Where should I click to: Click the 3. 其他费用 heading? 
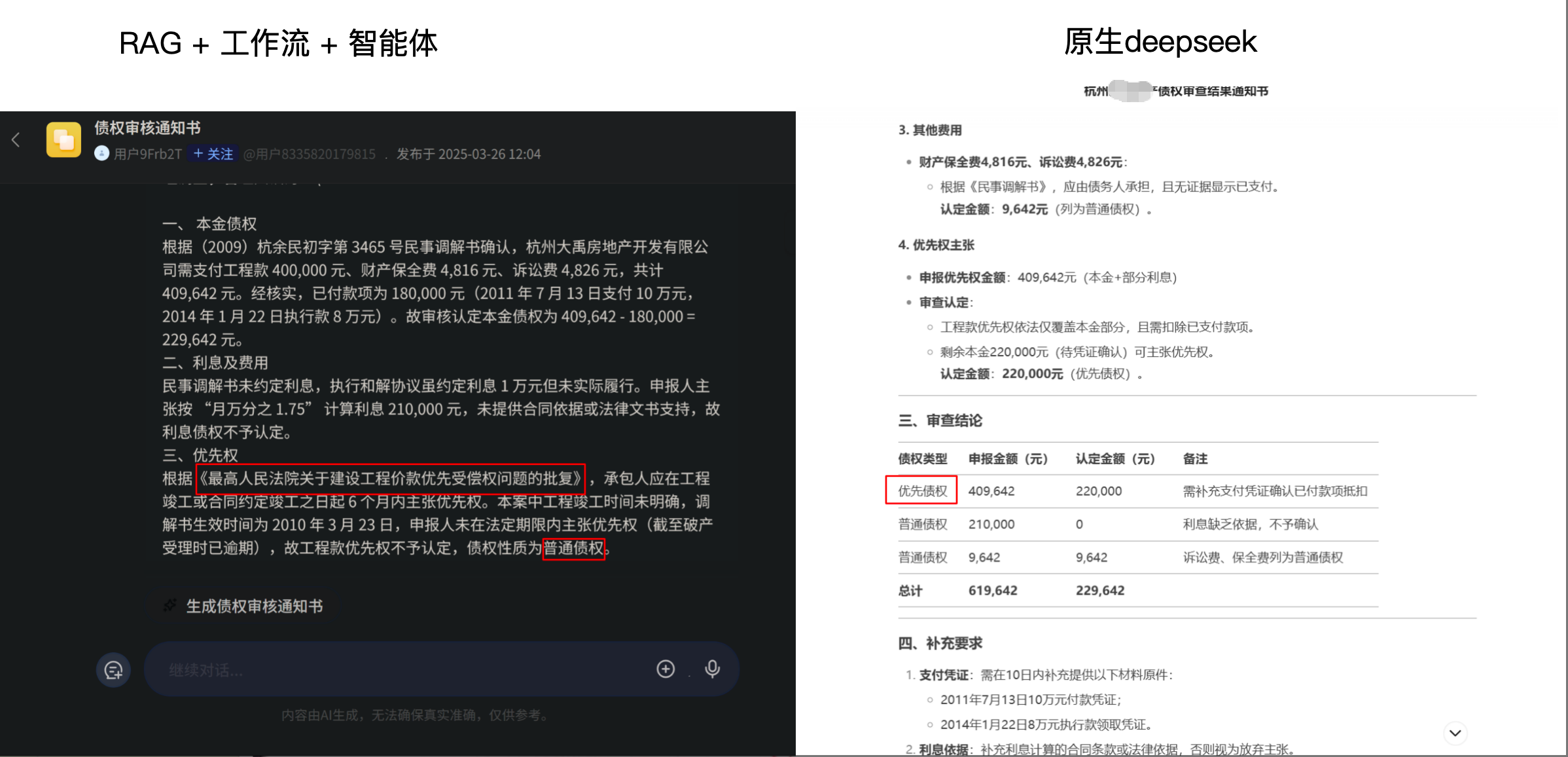coord(930,130)
